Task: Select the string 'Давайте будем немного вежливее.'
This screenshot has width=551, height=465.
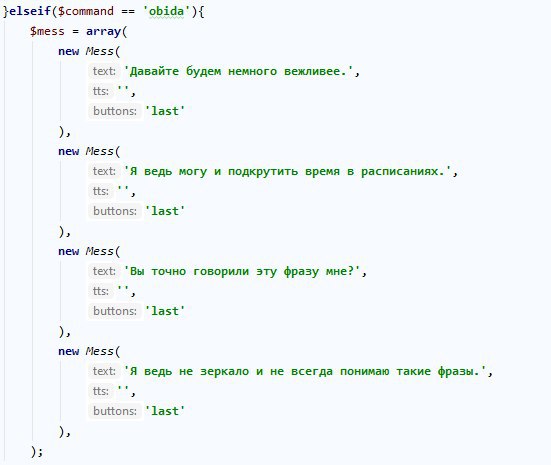Action: 238,71
